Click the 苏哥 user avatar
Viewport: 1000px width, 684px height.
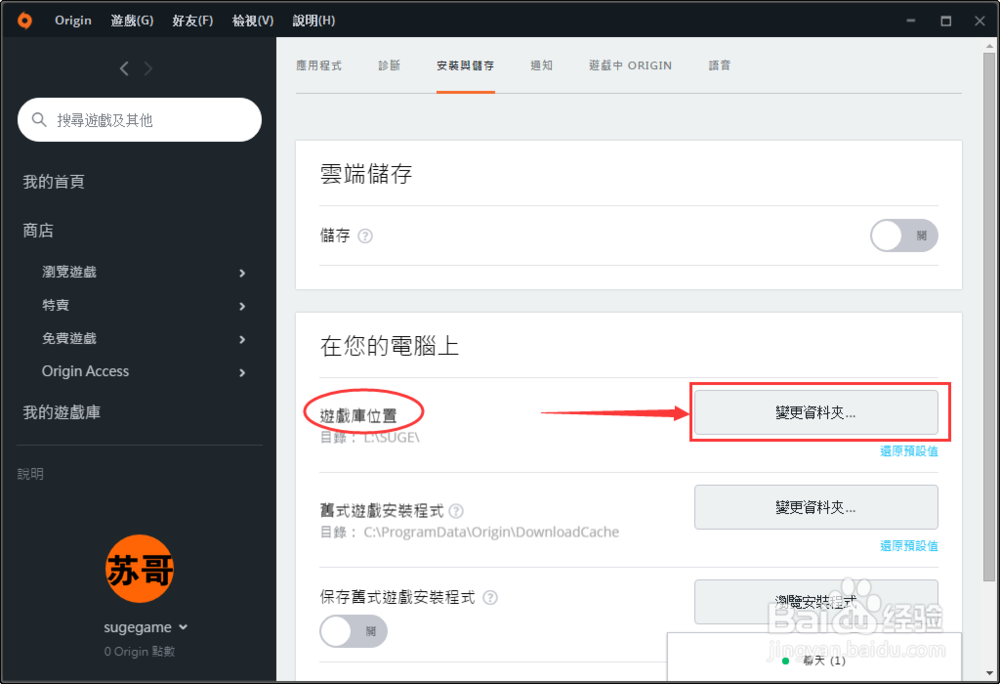click(139, 569)
